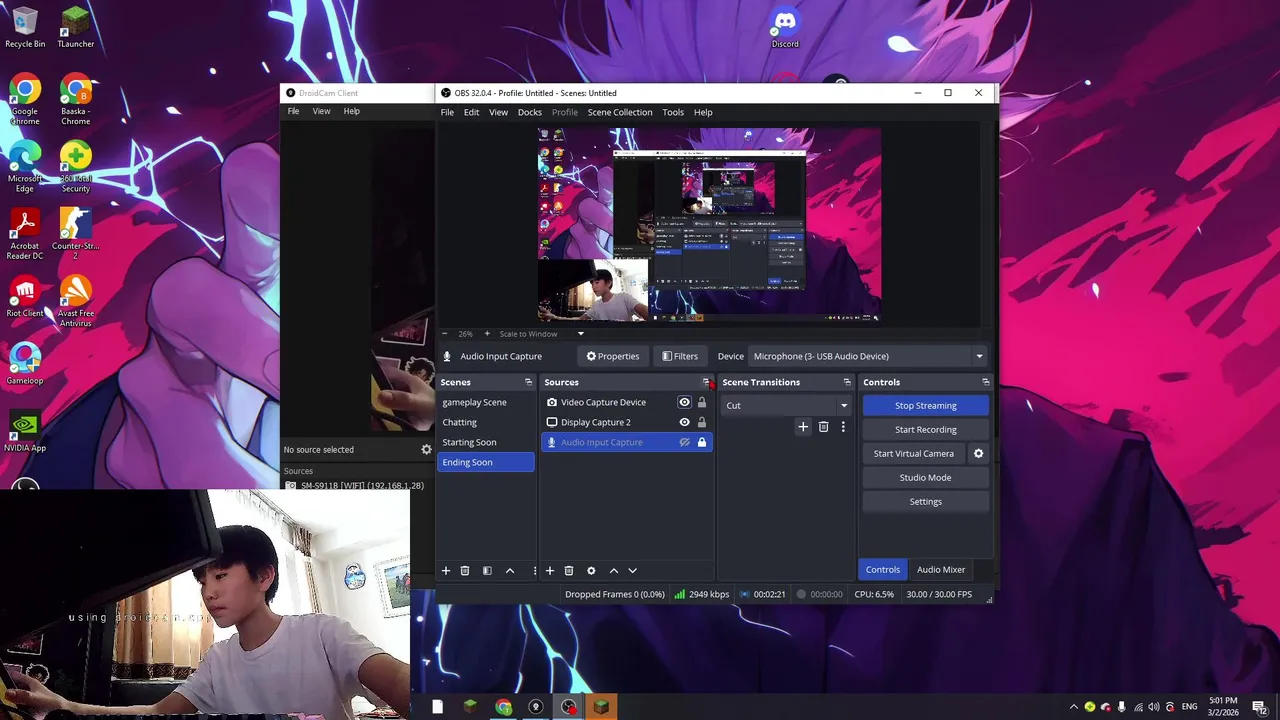Image resolution: width=1280 pixels, height=720 pixels.
Task: Show Audio Input Capture via eye icon
Action: tap(684, 442)
